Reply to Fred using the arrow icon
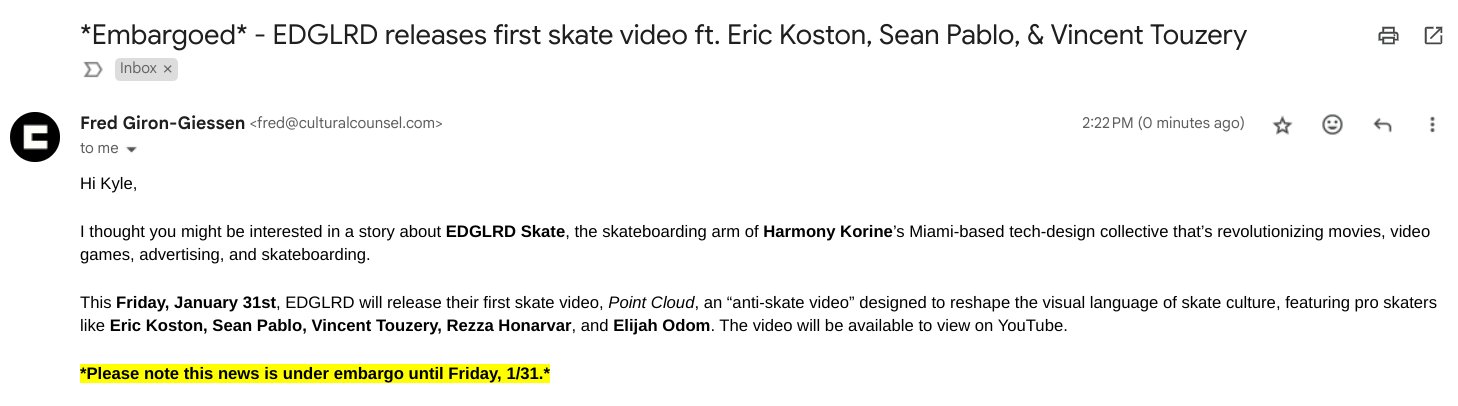1458x406 pixels. click(1383, 125)
